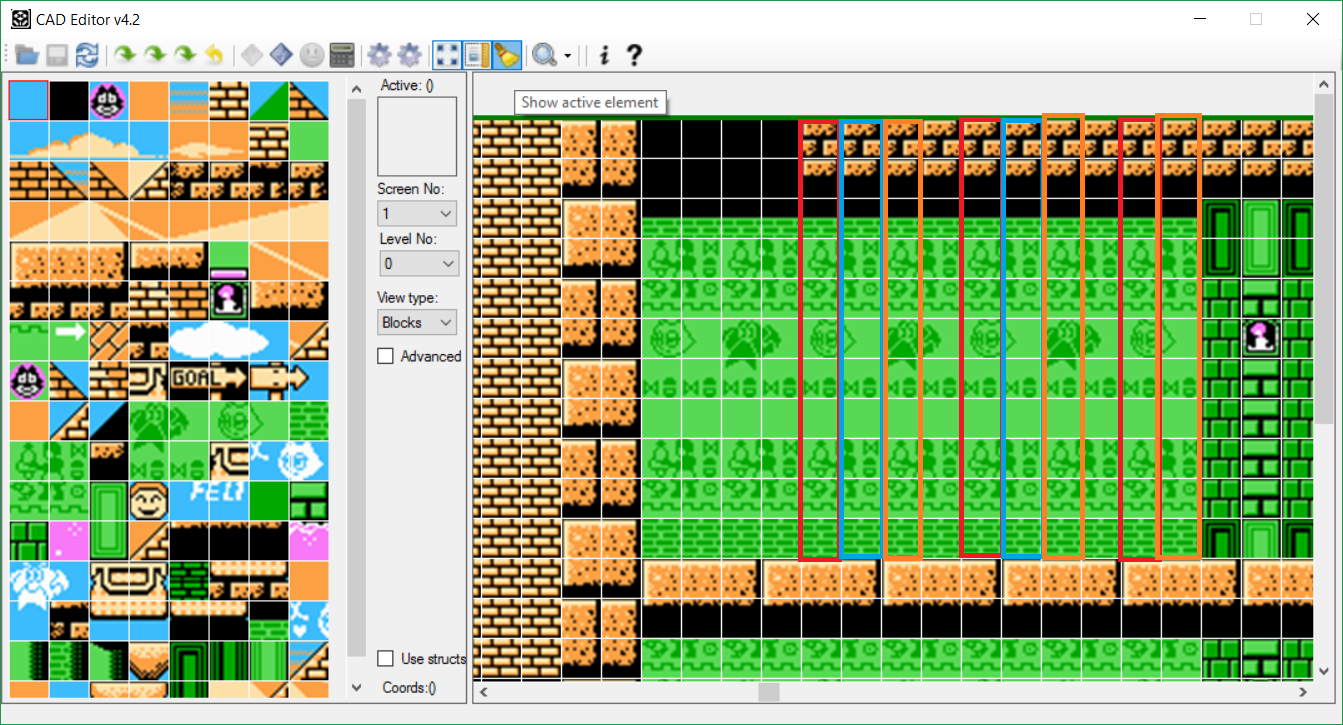Select the white arrow on green palette tile
This screenshot has height=725, width=1343.
click(69, 341)
